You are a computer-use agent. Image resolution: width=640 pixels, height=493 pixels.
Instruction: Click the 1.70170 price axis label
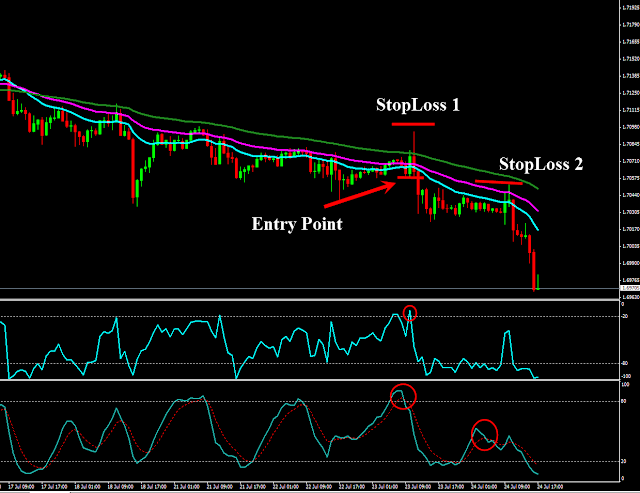[631, 229]
